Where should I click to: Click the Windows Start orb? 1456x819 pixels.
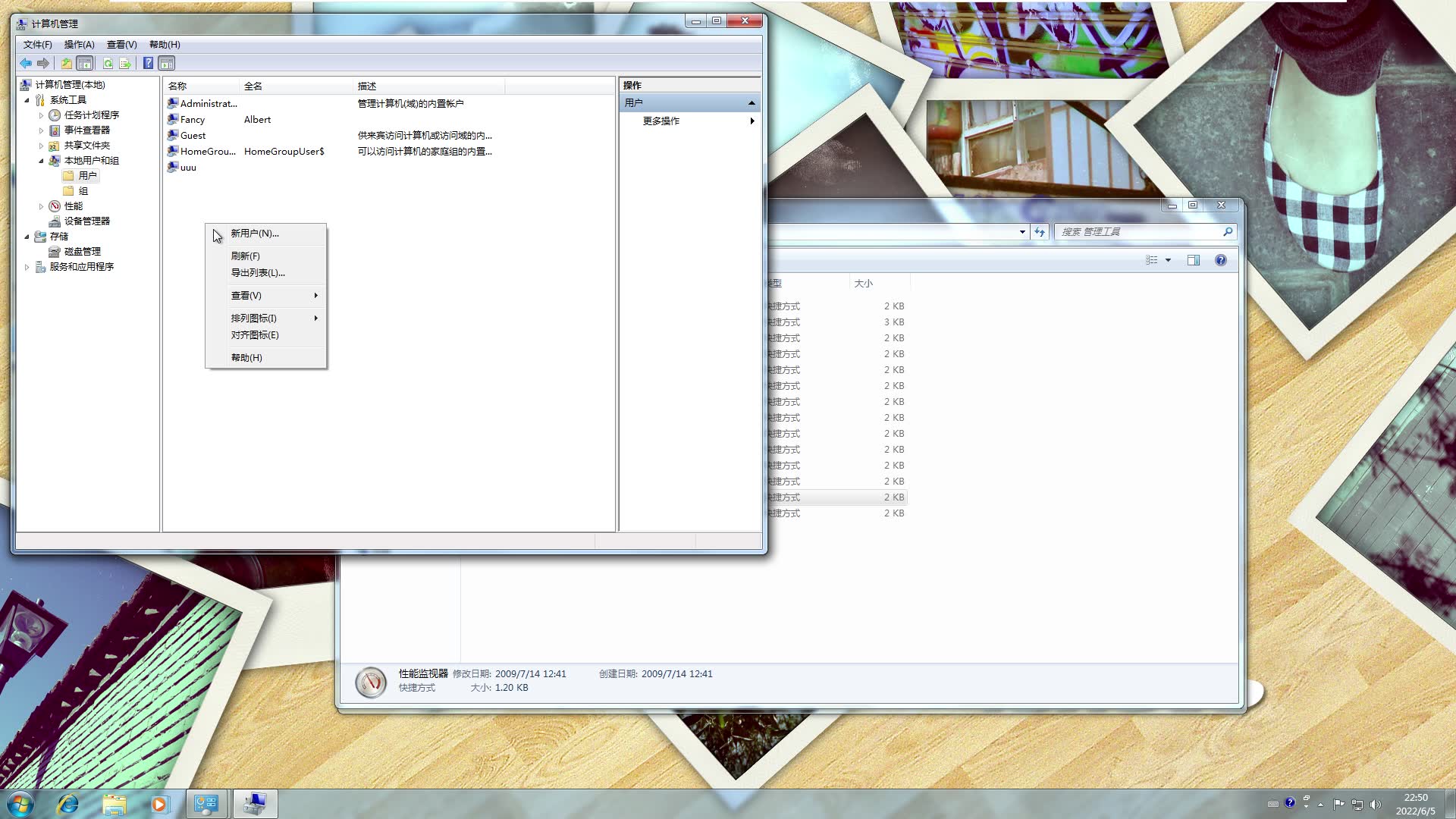coord(20,804)
